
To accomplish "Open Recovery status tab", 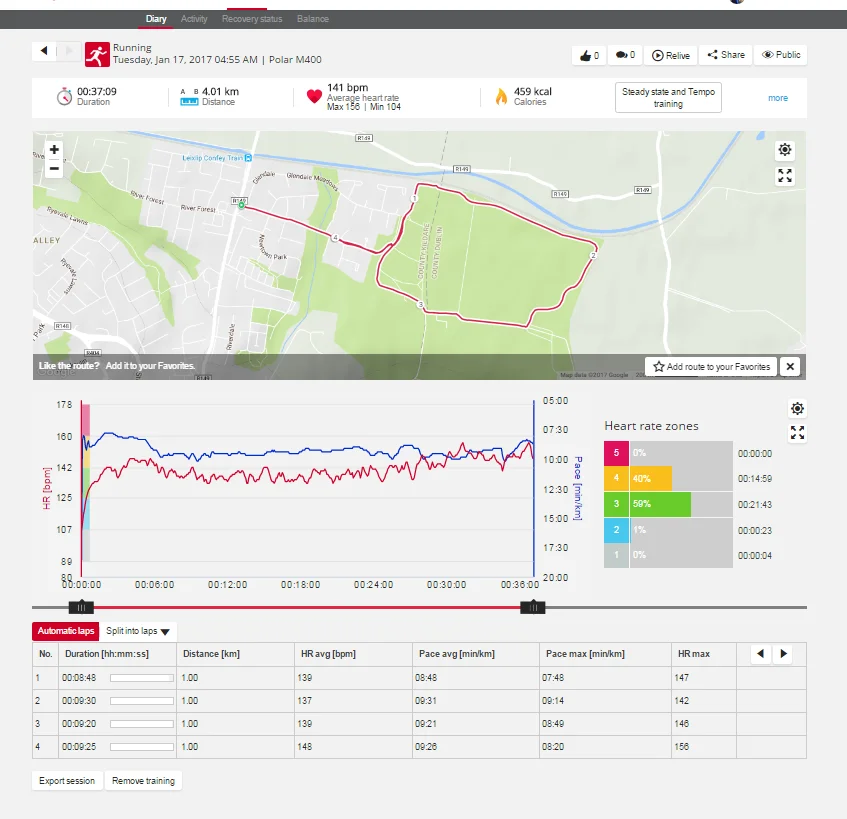I will pos(252,19).
